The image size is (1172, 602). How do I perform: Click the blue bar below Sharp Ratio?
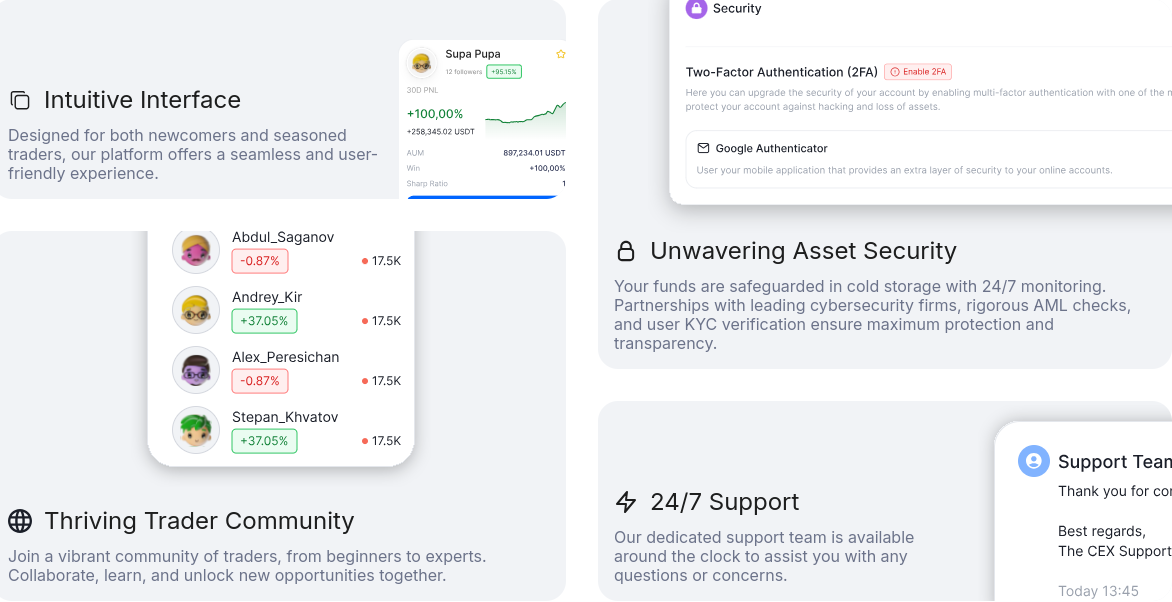coord(483,197)
